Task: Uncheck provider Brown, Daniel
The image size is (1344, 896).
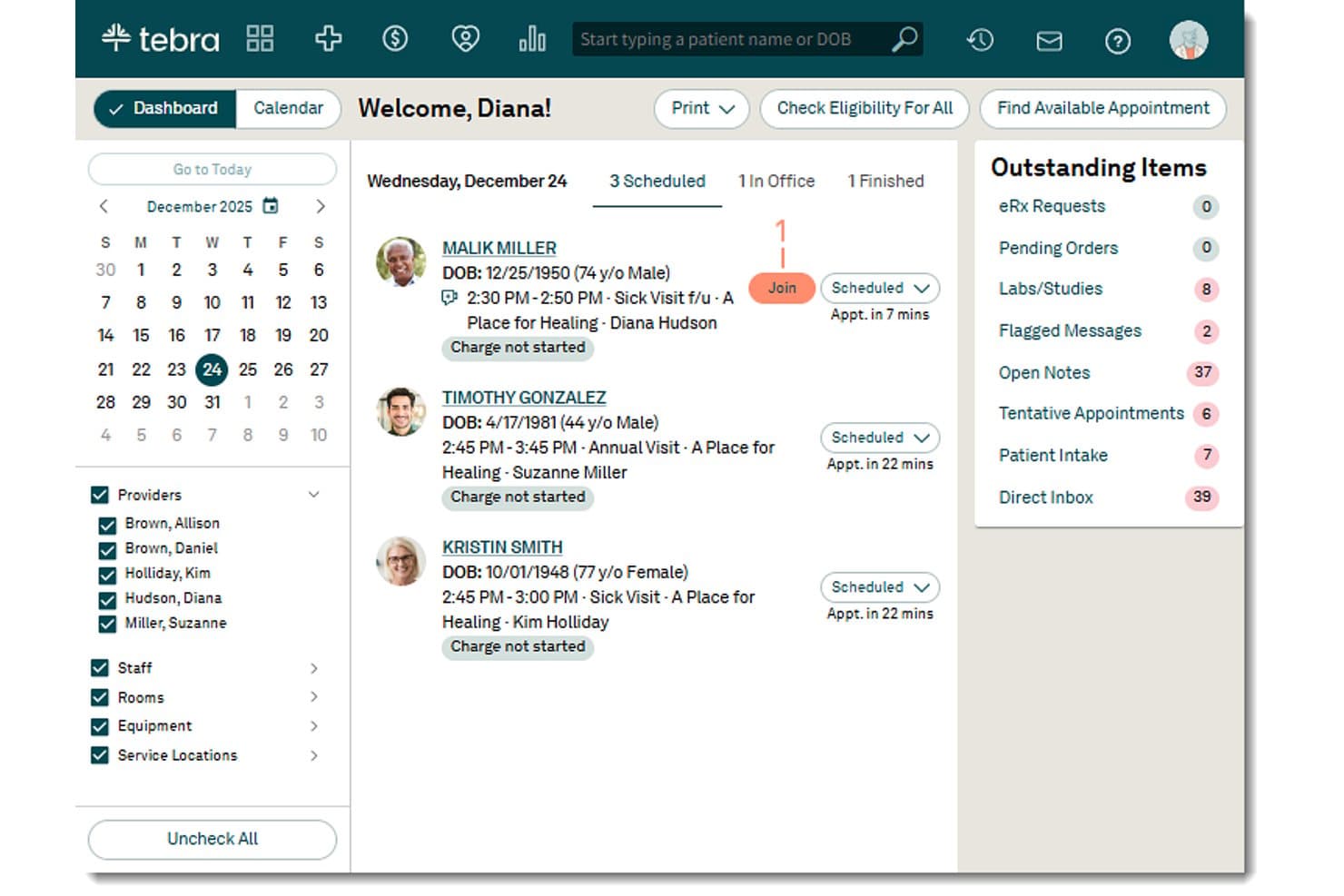Action: [107, 549]
